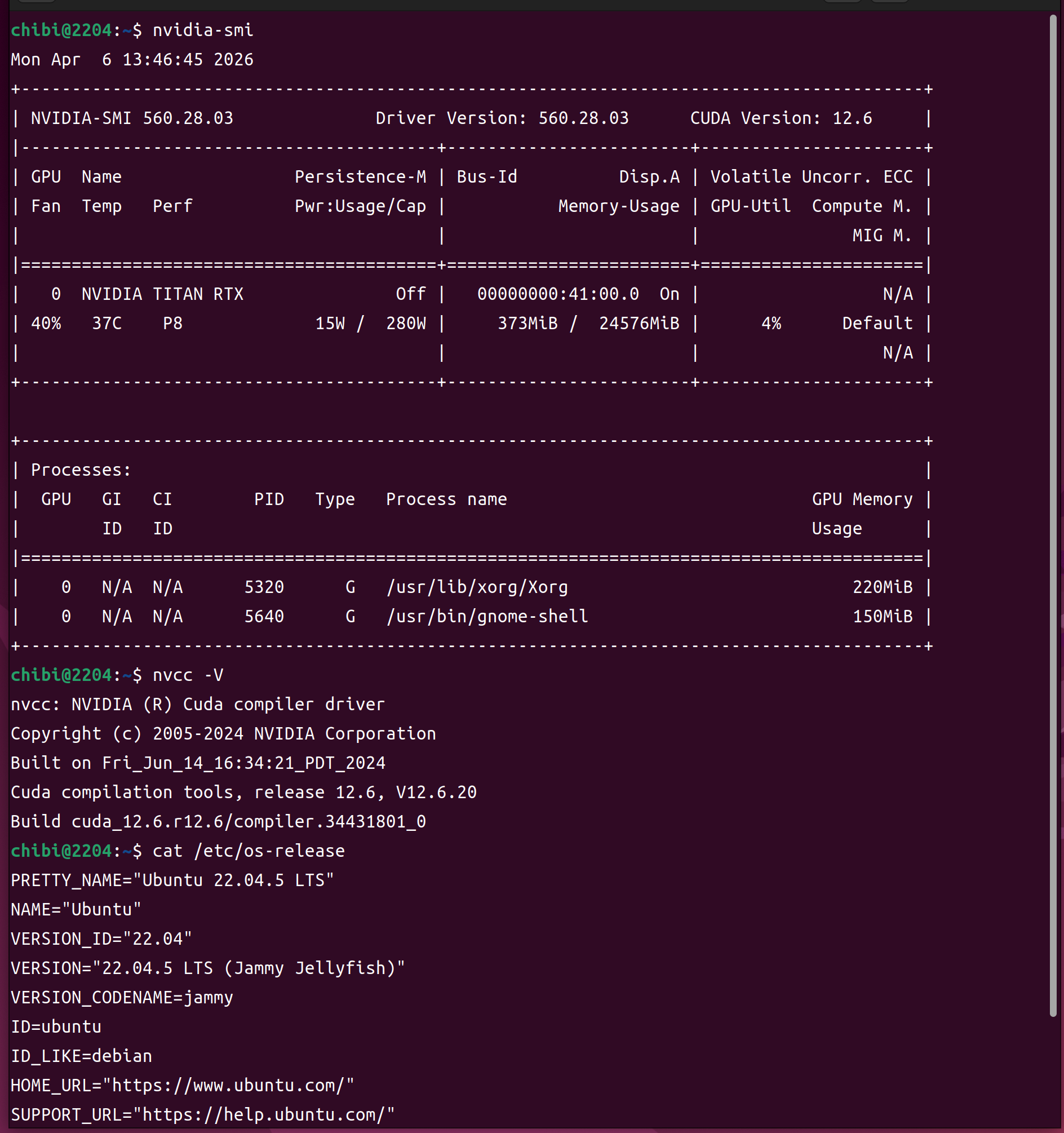Click the /usr/lib/xorg/Xorg process path
The width and height of the screenshot is (1064, 1133).
coord(477,587)
